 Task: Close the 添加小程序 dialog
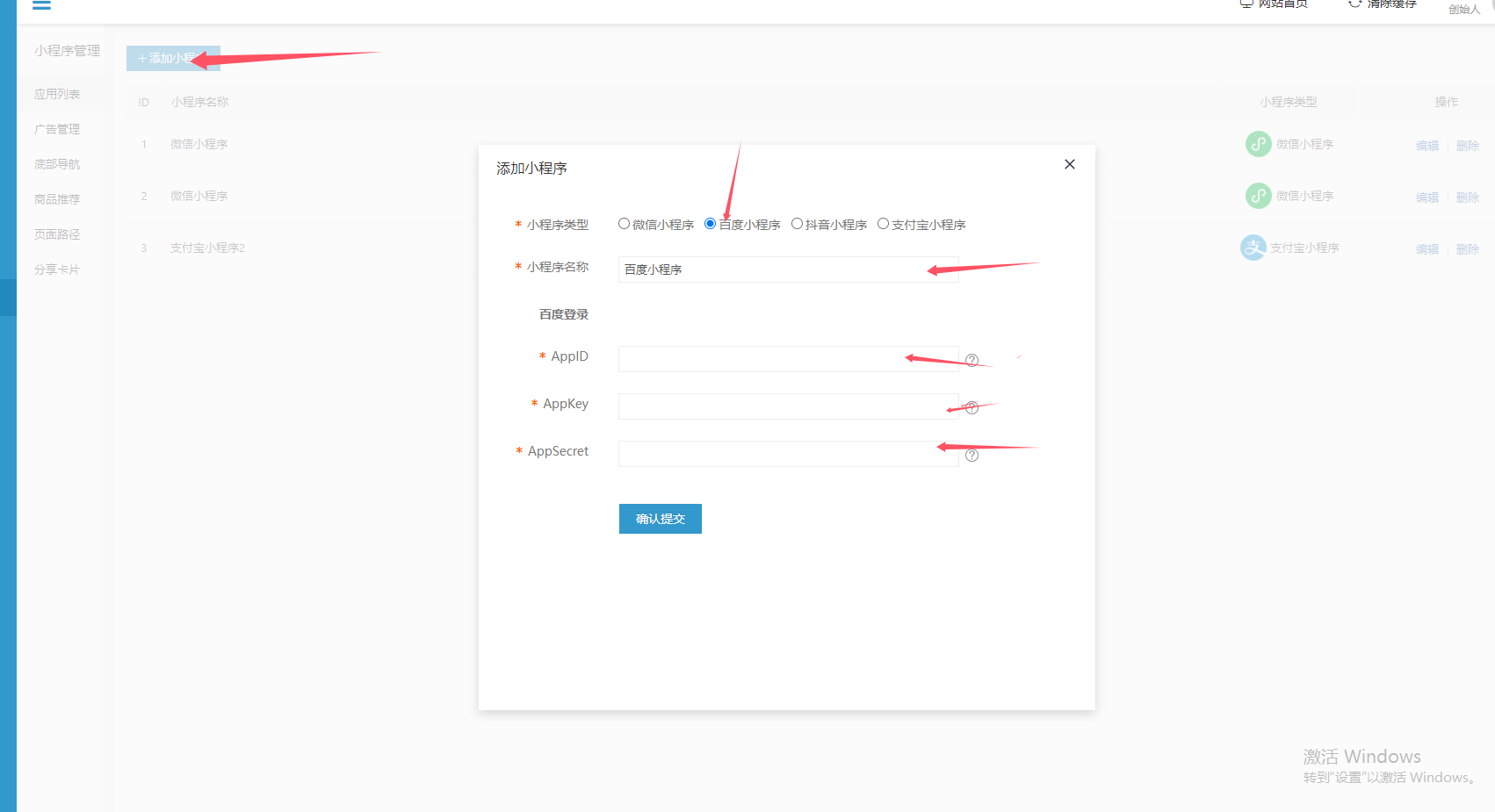(1070, 164)
